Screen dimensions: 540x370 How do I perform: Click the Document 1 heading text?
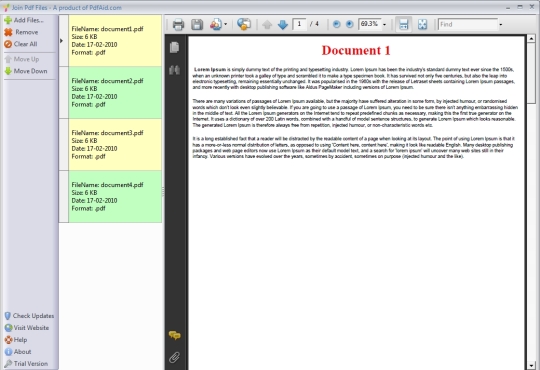tap(356, 51)
